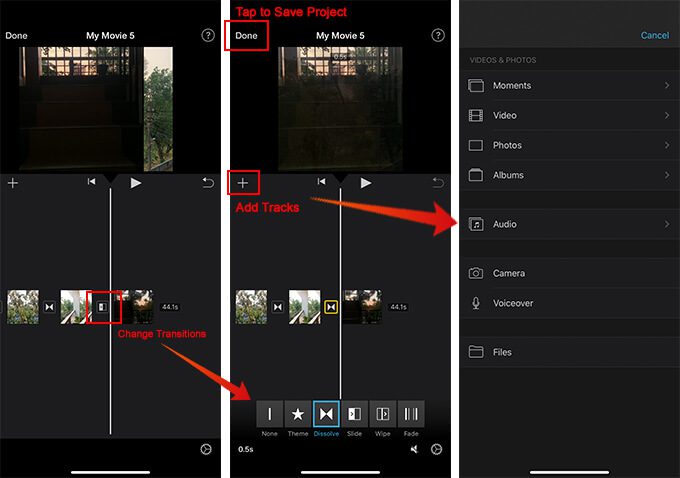Undo last action in the left screen
The width and height of the screenshot is (680, 478).
tap(208, 183)
